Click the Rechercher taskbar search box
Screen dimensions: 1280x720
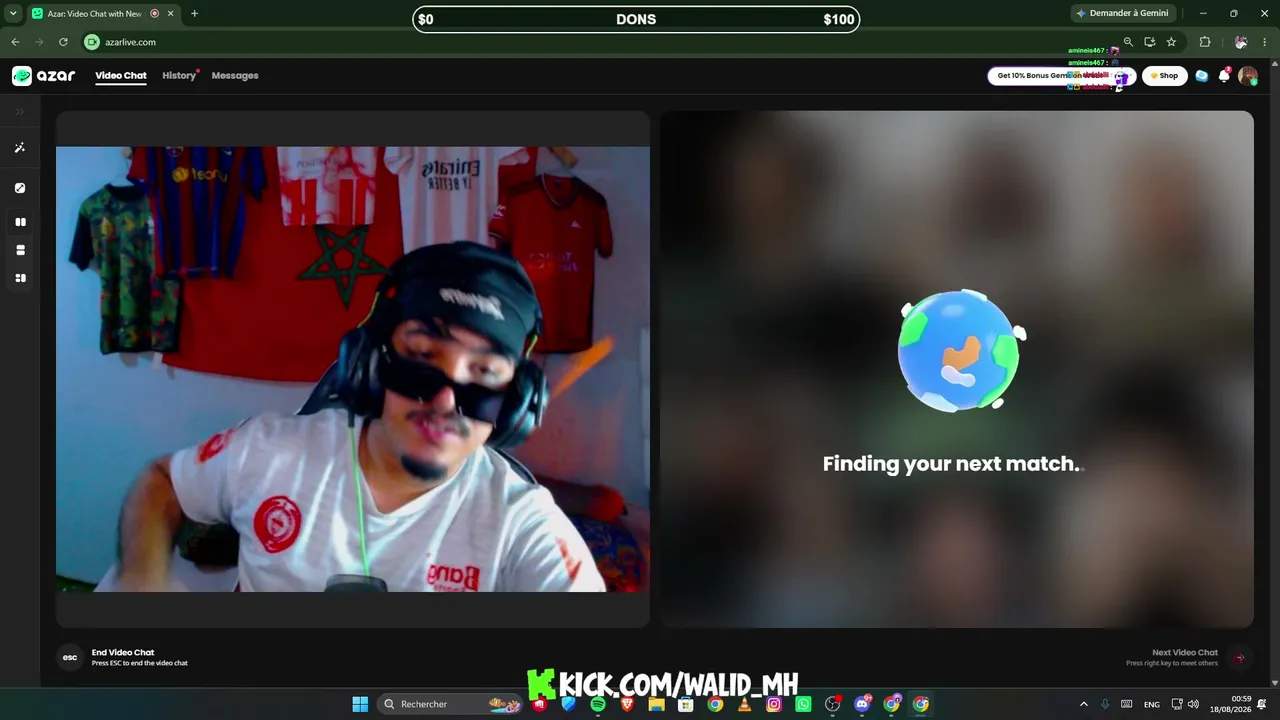click(451, 704)
